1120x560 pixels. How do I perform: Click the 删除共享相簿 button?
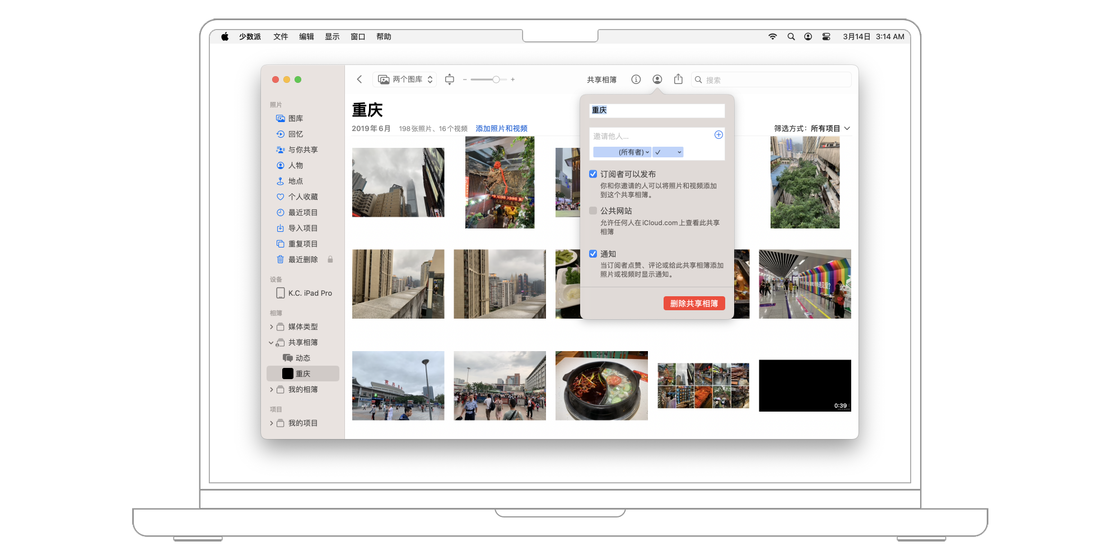(694, 303)
